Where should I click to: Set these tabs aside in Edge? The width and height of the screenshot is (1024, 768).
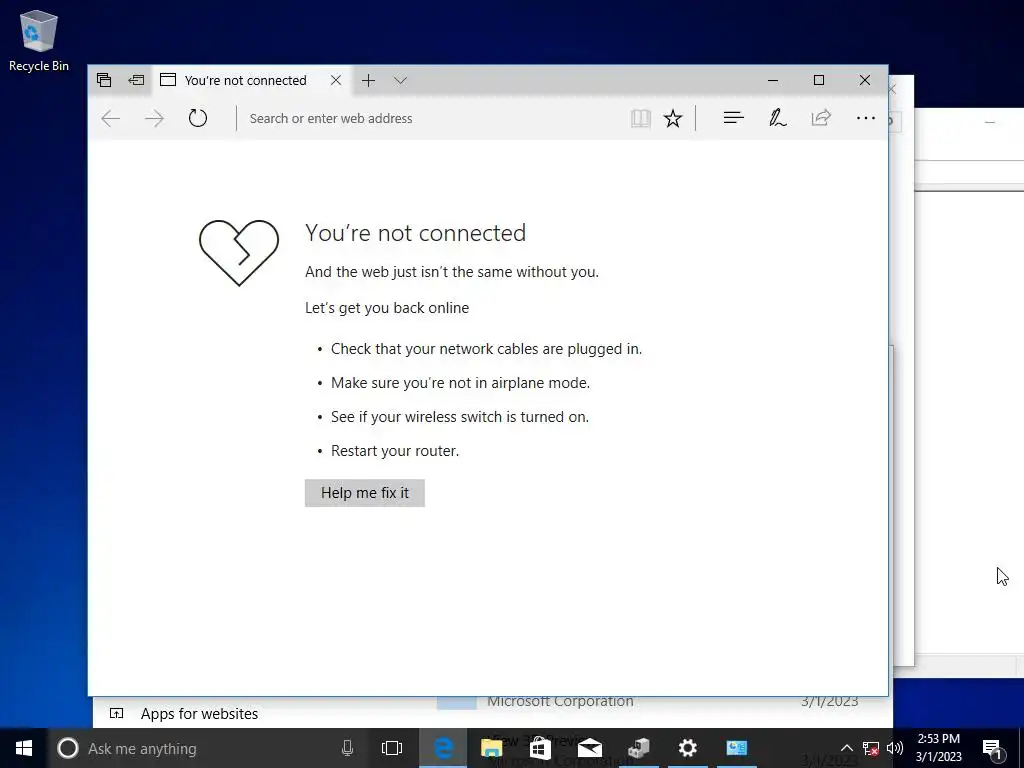pyautogui.click(x=136, y=80)
